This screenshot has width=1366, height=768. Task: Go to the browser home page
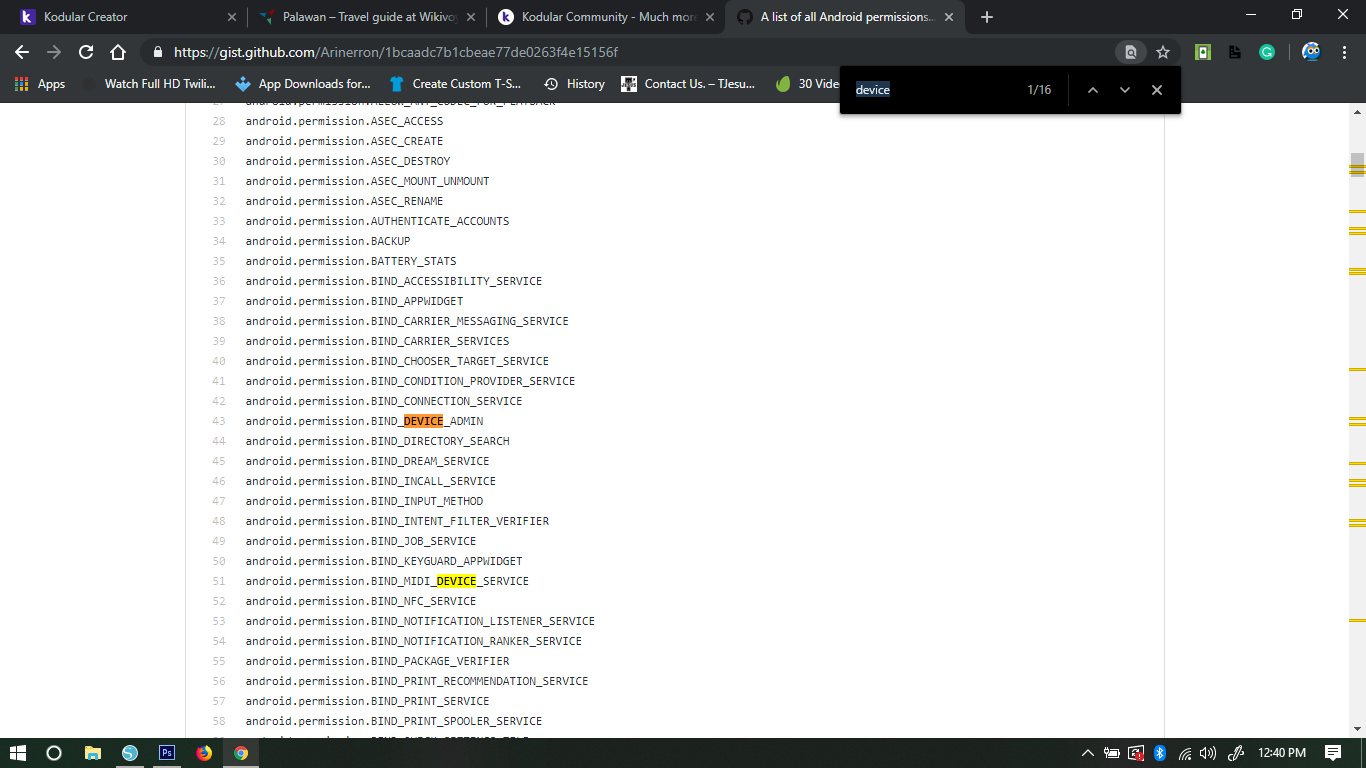118,52
